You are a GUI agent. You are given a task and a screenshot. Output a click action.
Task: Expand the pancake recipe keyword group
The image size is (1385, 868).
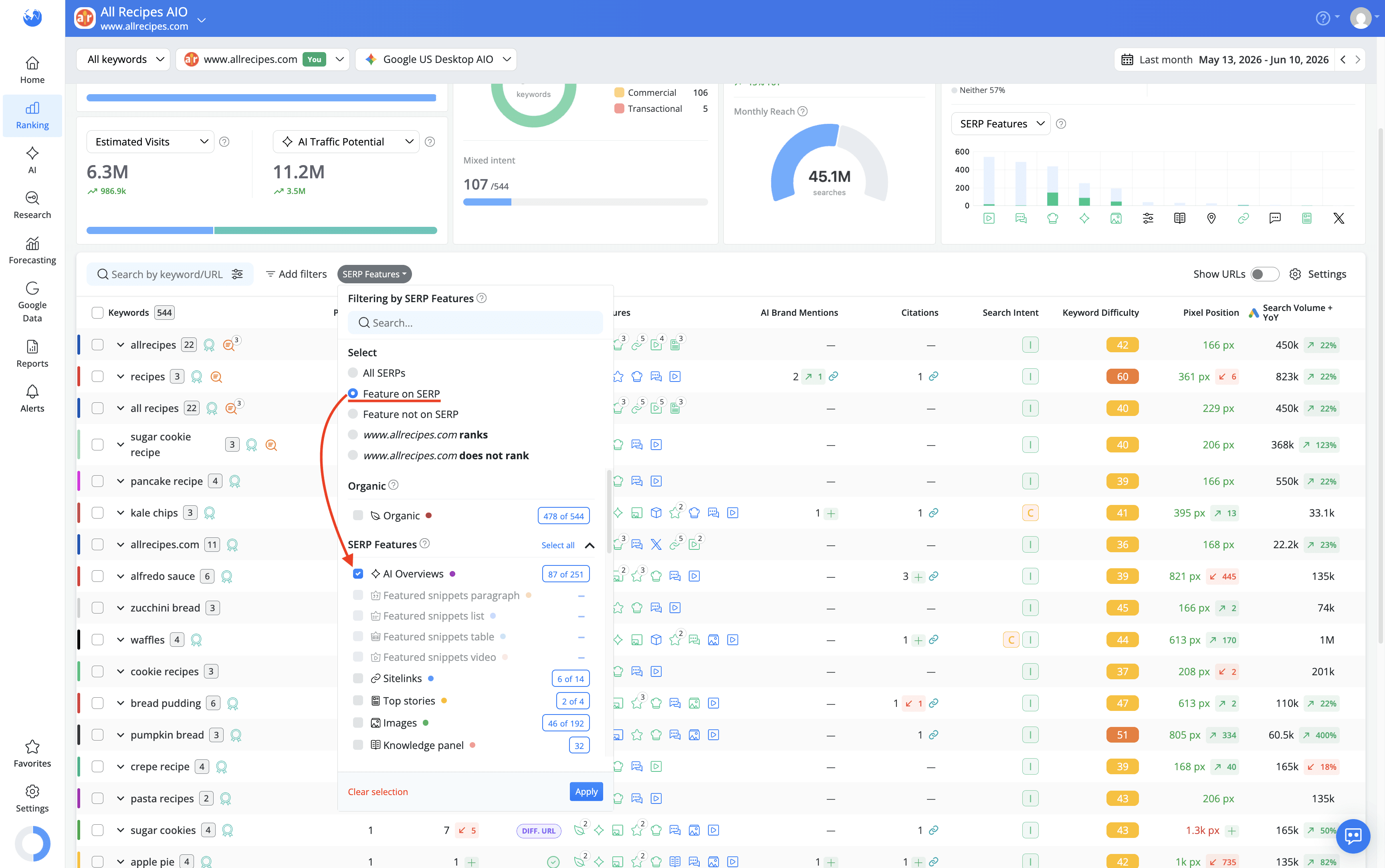(121, 481)
